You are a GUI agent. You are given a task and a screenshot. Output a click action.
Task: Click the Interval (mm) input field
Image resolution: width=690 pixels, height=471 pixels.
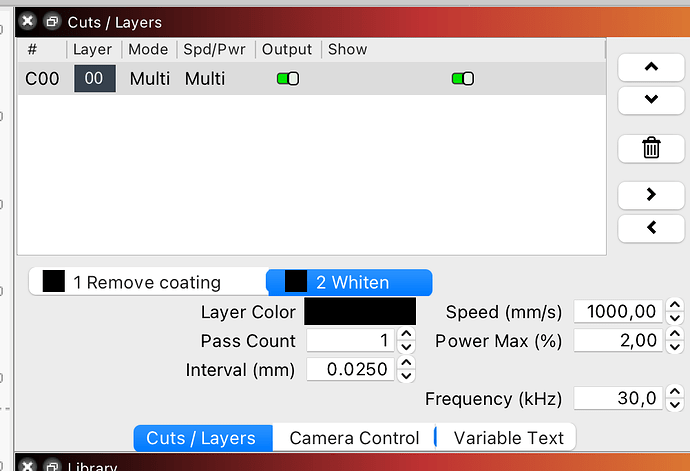pyautogui.click(x=350, y=369)
